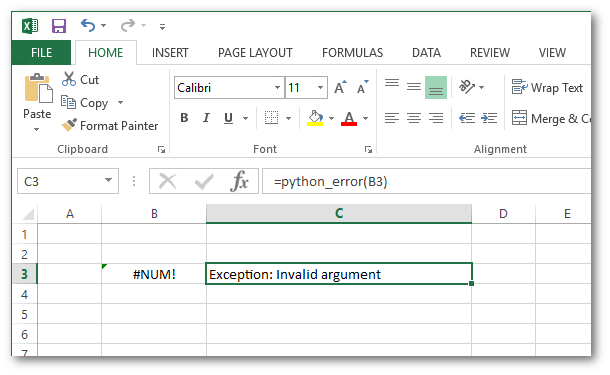Viewport: 610px width, 375px height.
Task: Increase the cell indent
Action: (489, 118)
